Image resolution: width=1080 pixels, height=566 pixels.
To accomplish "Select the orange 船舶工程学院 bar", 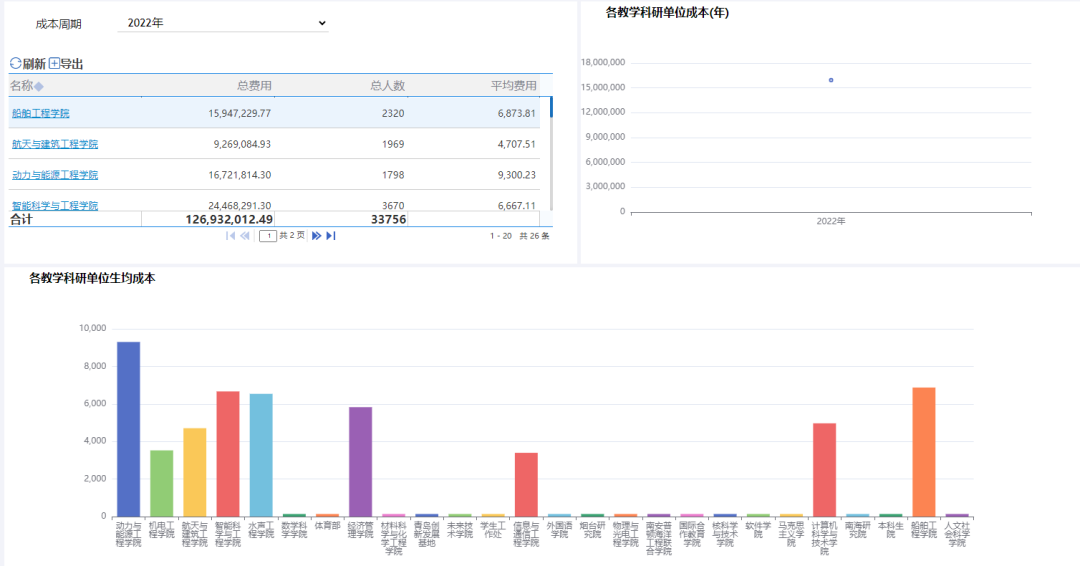I will [923, 451].
